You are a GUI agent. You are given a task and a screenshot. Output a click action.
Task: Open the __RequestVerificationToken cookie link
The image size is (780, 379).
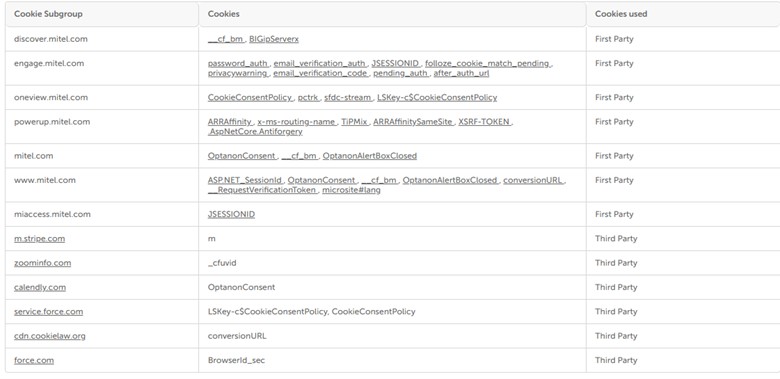coord(262,190)
